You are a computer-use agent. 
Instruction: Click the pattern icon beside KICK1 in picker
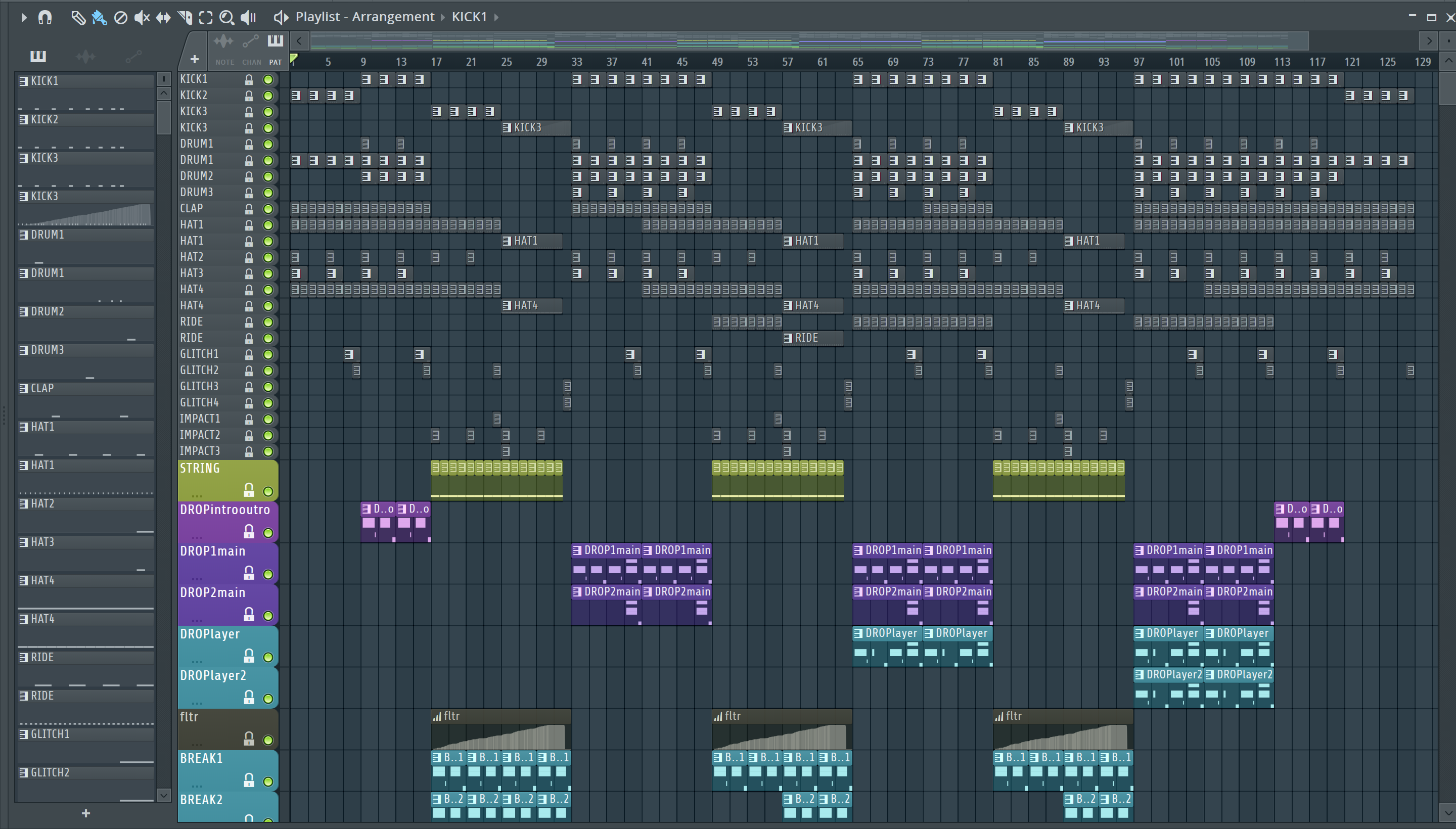click(x=23, y=81)
